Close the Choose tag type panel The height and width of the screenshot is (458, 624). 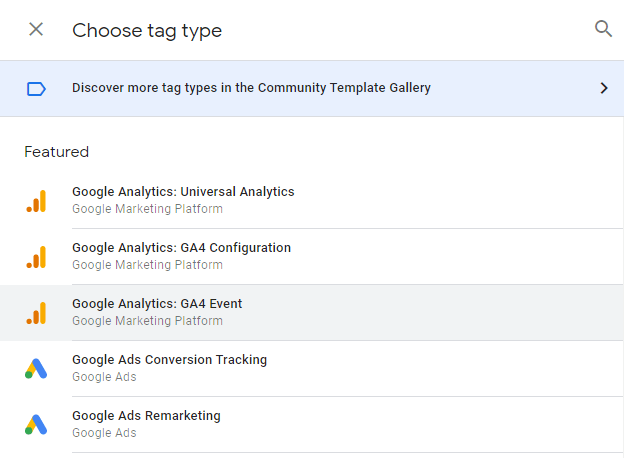(x=36, y=29)
